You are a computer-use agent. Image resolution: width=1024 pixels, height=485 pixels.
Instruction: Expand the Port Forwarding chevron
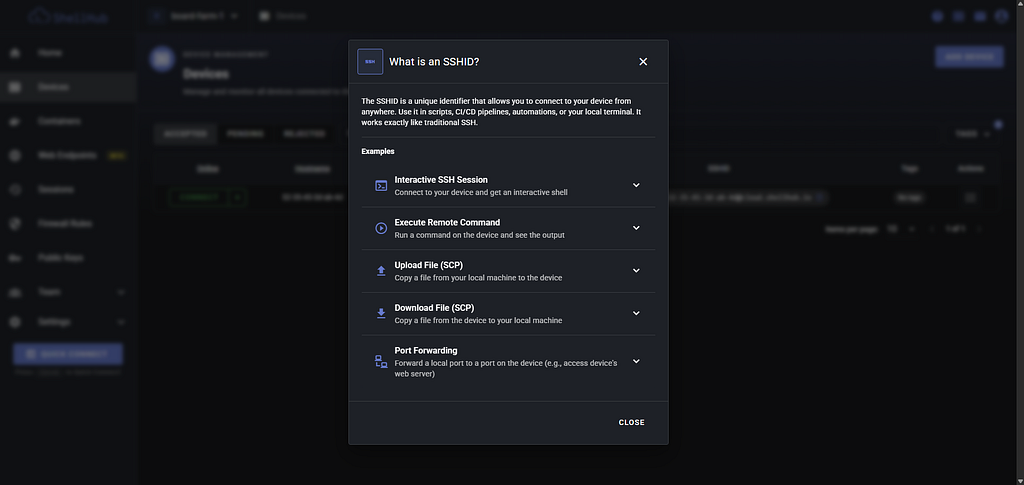[x=636, y=361]
